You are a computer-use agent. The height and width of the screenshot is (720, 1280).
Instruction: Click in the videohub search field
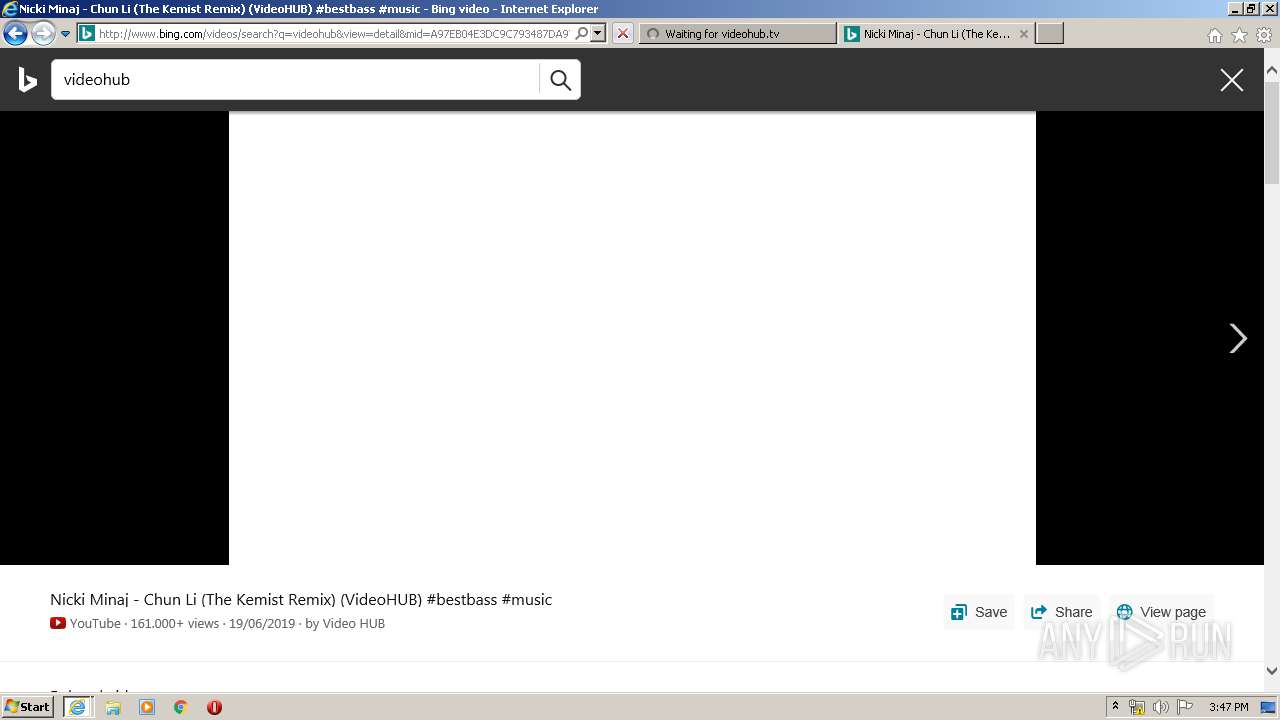pos(296,80)
